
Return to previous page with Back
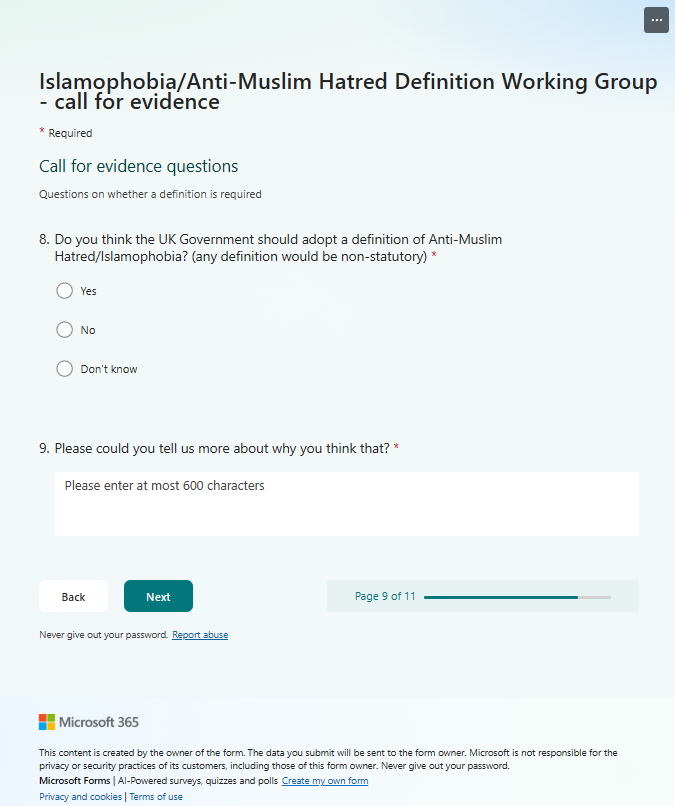click(74, 596)
